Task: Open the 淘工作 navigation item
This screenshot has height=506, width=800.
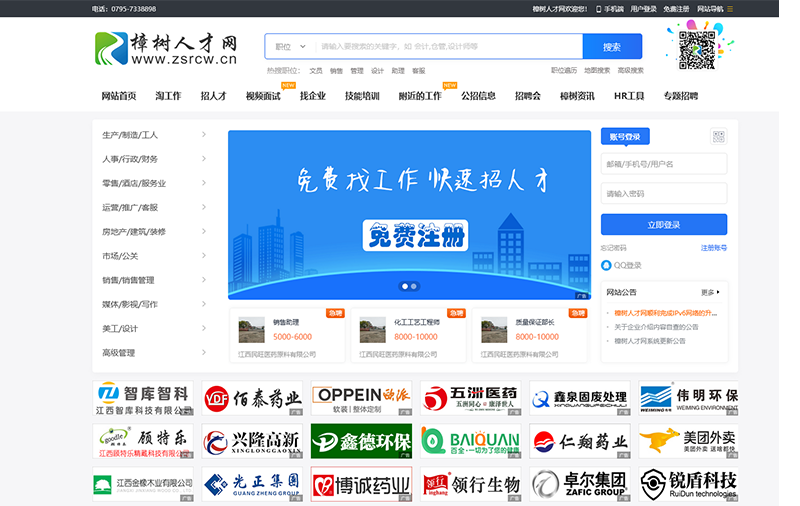Action: point(168,96)
